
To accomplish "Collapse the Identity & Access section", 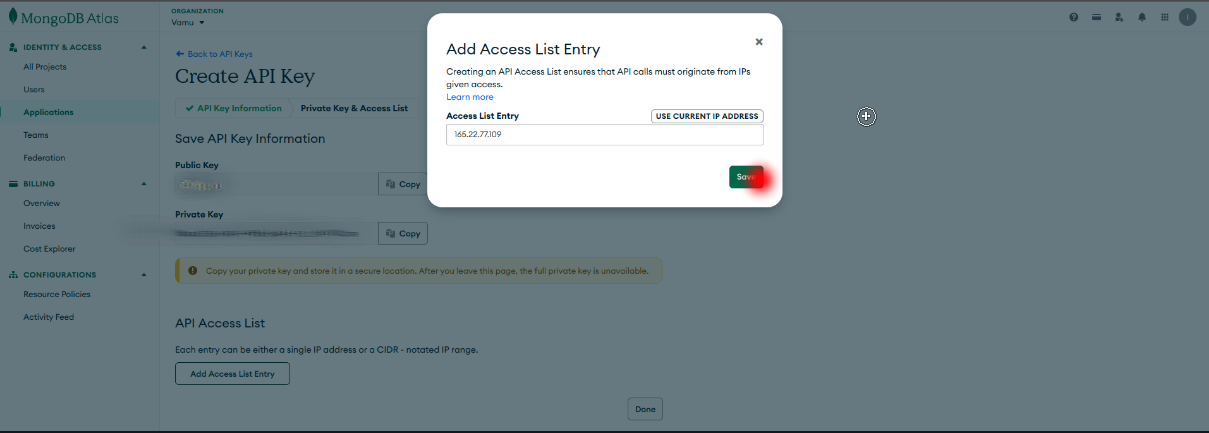I will (x=144, y=47).
